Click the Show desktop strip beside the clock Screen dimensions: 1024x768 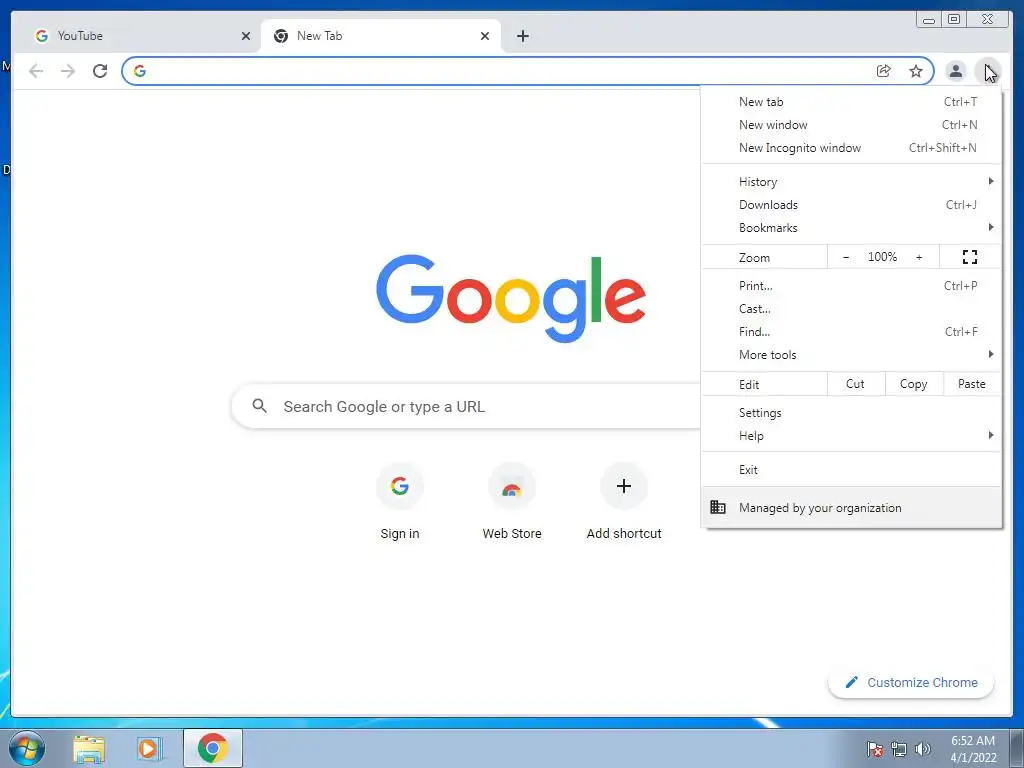[x=1016, y=748]
